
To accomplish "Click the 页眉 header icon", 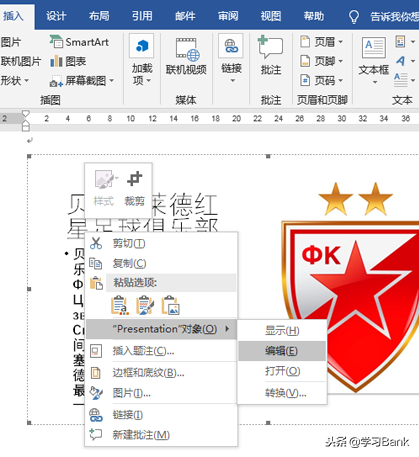I will pos(305,42).
